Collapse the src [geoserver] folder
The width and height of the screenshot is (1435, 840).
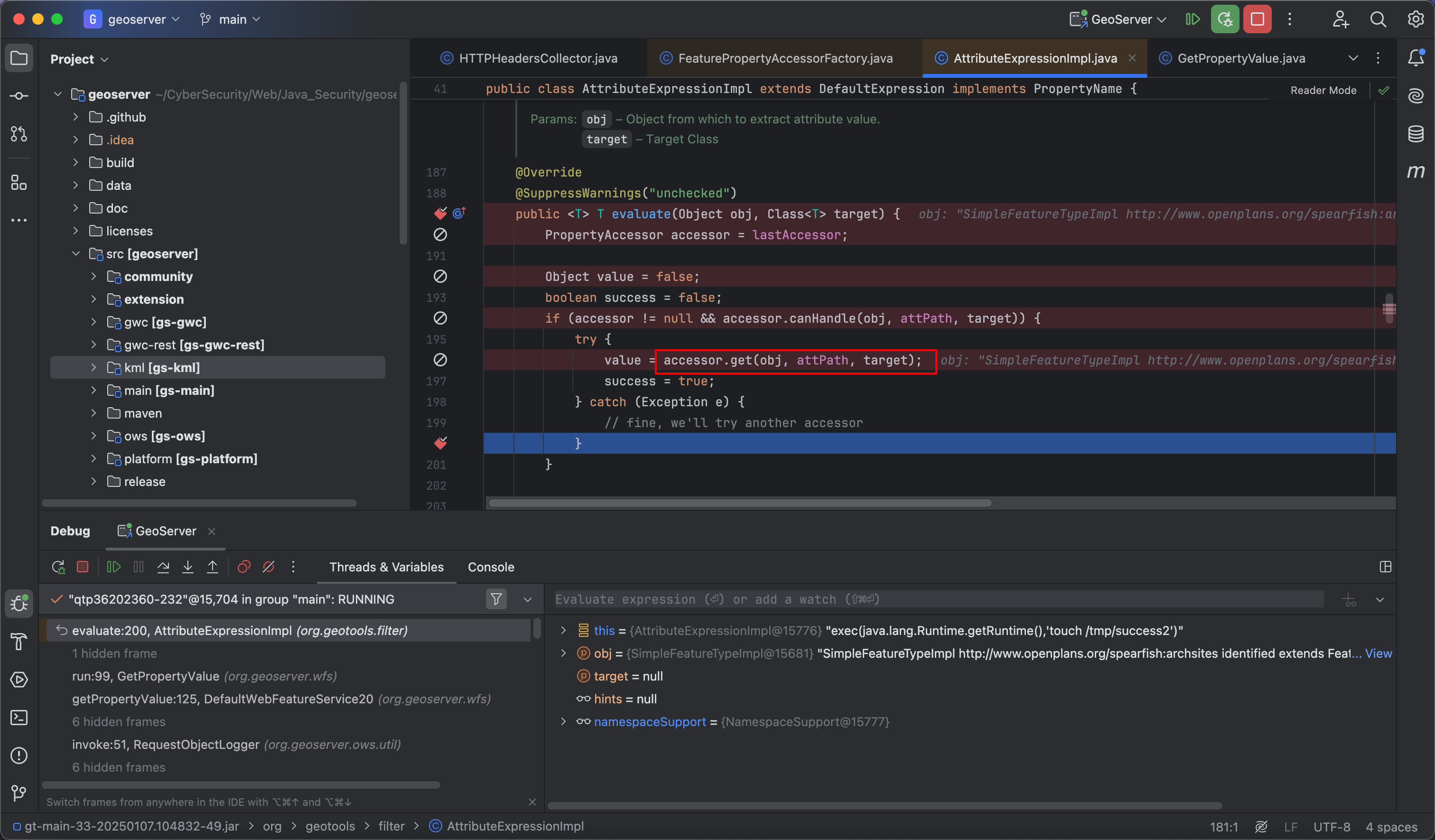(75, 253)
